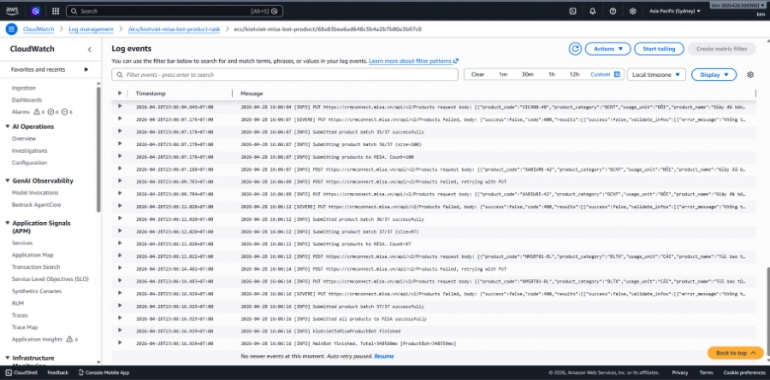The width and height of the screenshot is (770, 380).
Task: Collapse the Application Signals (APM) section
Action: point(7,223)
